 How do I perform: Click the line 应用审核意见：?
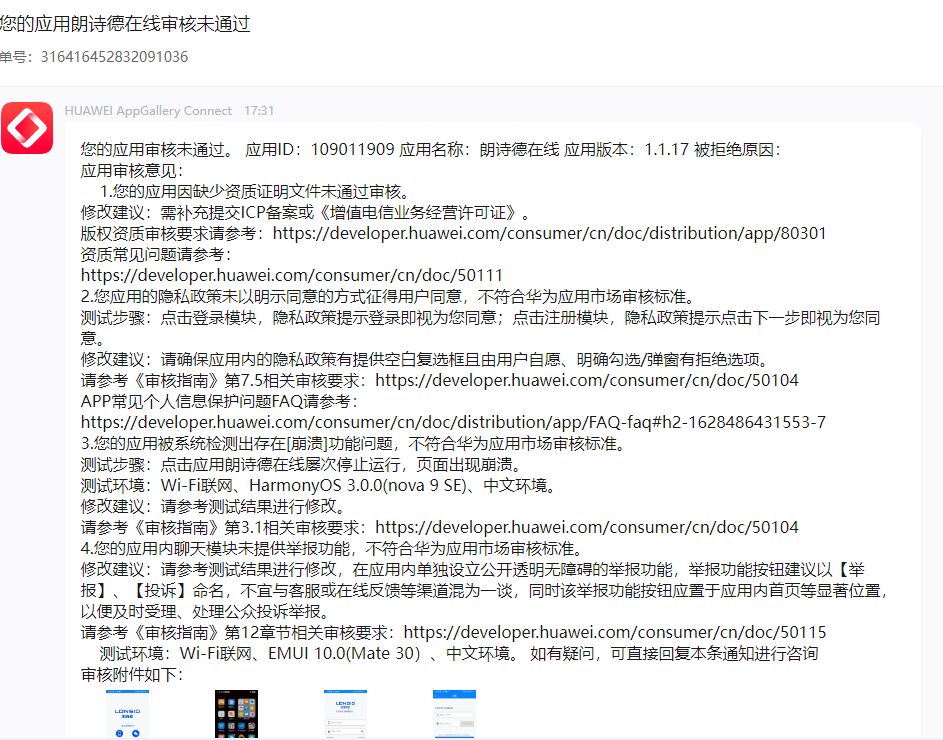pos(132,171)
